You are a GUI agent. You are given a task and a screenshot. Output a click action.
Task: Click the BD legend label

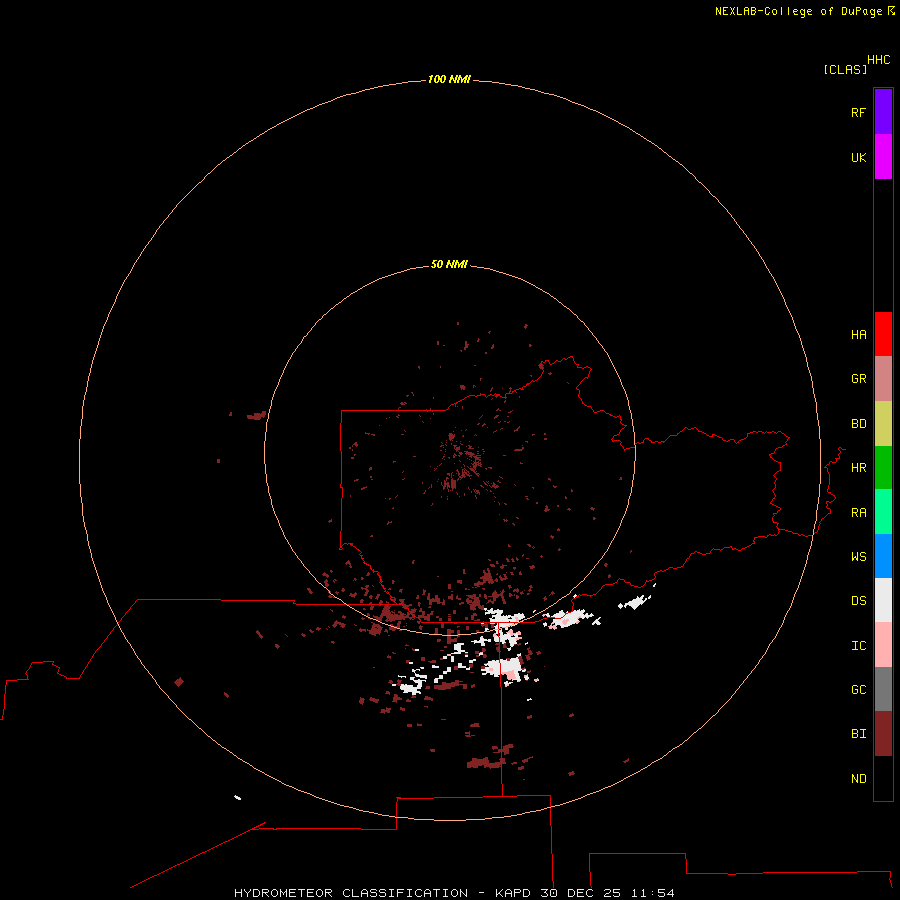click(x=858, y=424)
